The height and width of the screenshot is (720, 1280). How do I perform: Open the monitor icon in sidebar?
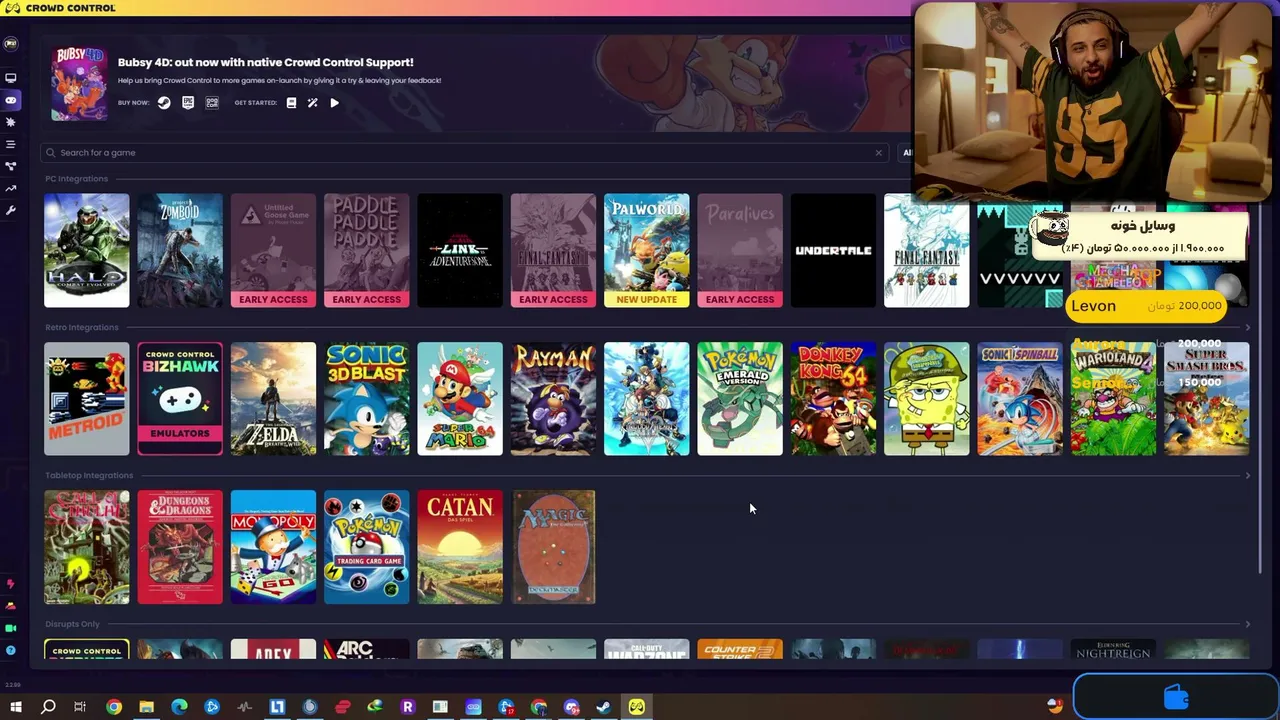[x=11, y=78]
